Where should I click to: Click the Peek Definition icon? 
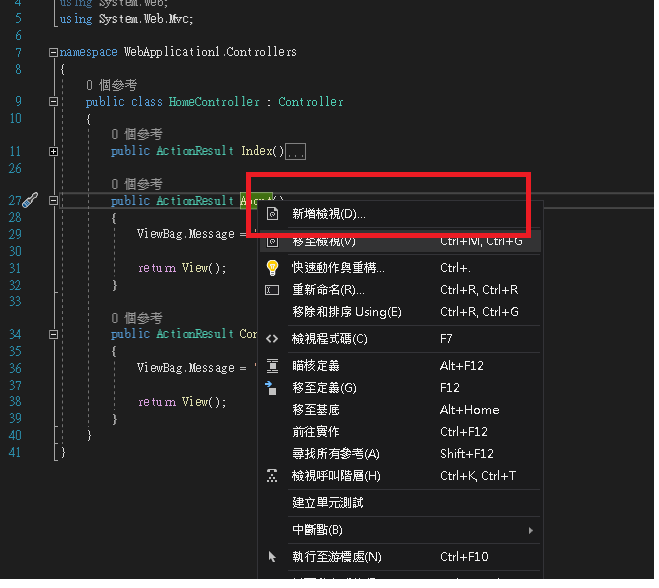(x=274, y=368)
